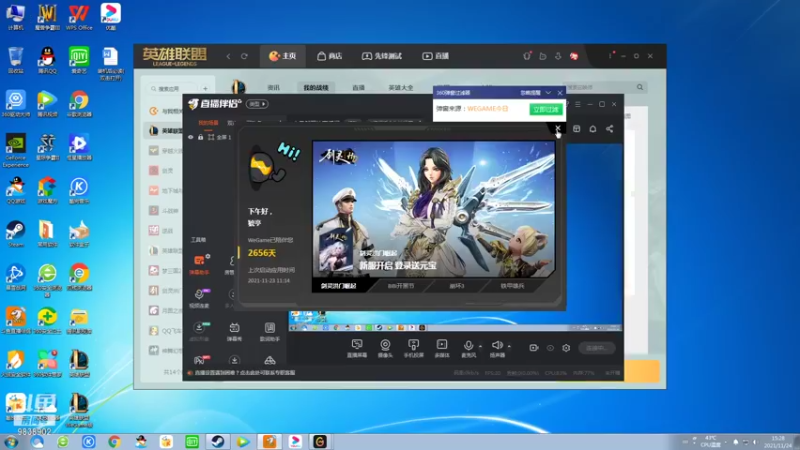Open 直播伴侣 hamburger menu
Screen dimensions: 800x450
tap(578, 104)
